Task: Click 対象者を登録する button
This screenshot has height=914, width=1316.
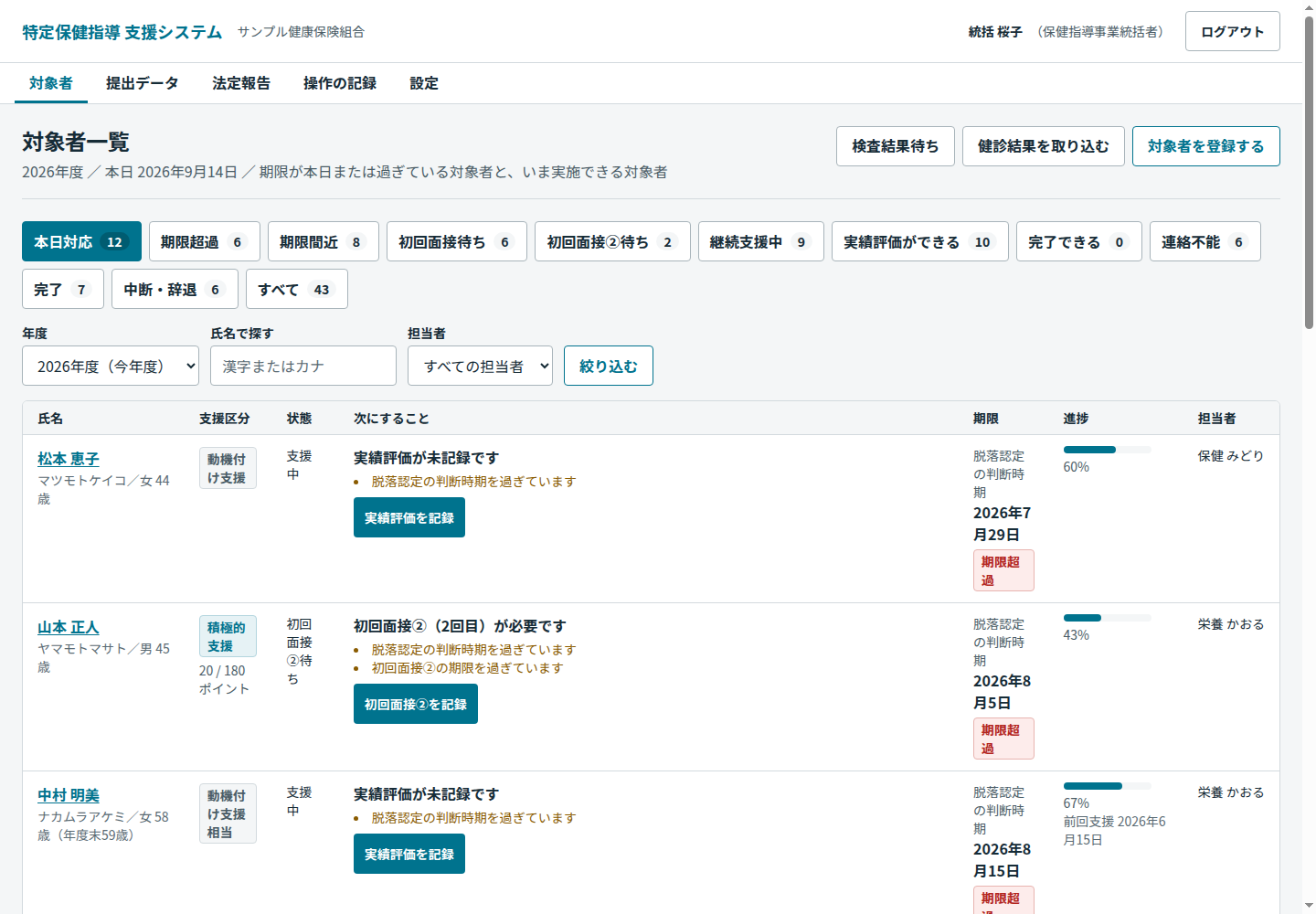Action: coord(1206,146)
